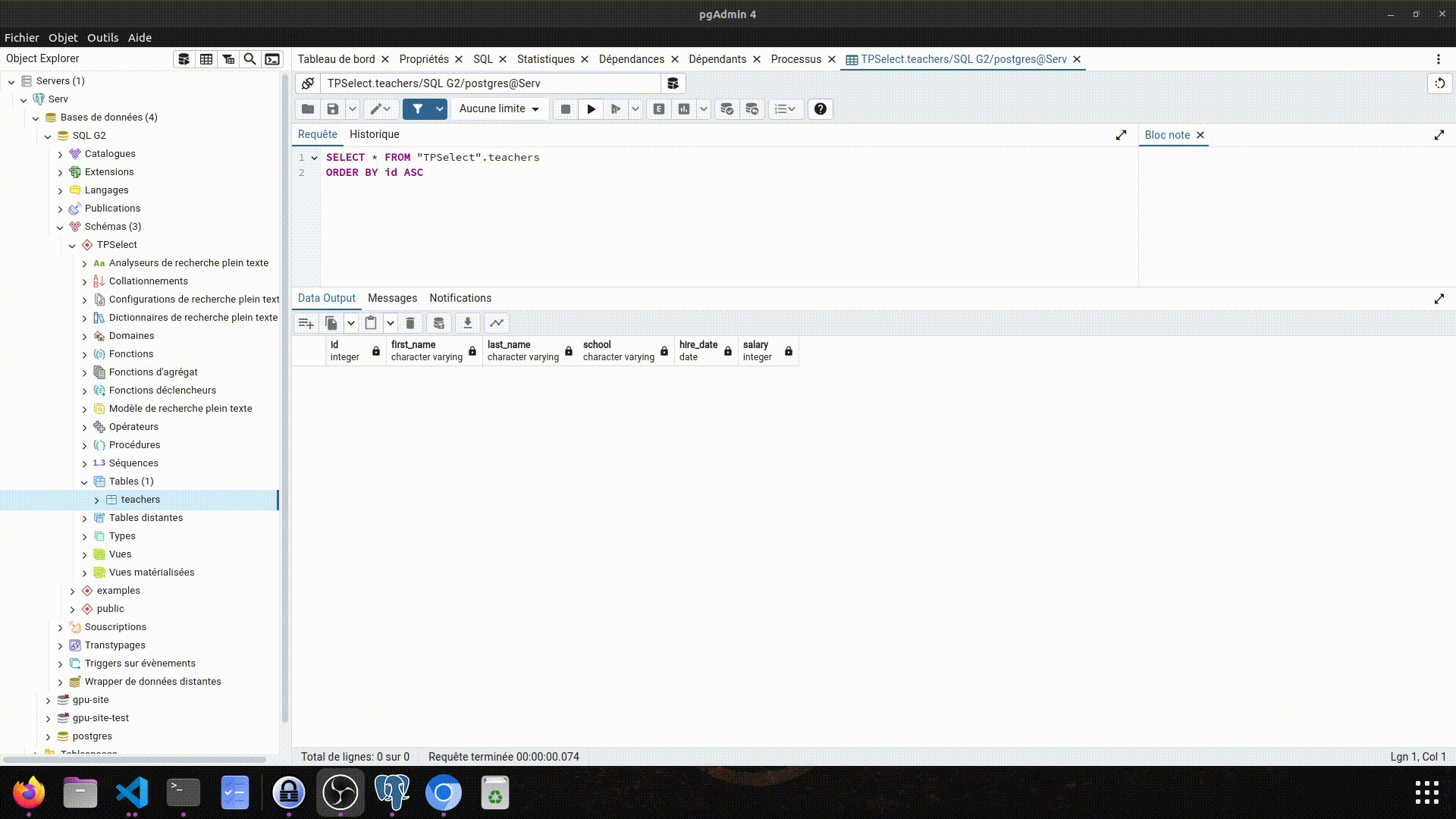This screenshot has height=819, width=1456.
Task: Click the Open File toolbar icon
Action: (308, 109)
